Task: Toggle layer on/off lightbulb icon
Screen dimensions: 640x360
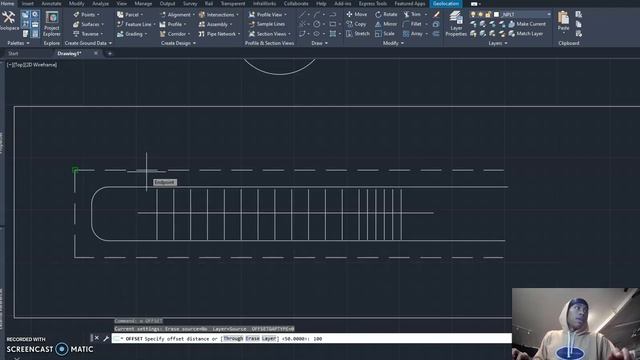Action: click(x=473, y=14)
